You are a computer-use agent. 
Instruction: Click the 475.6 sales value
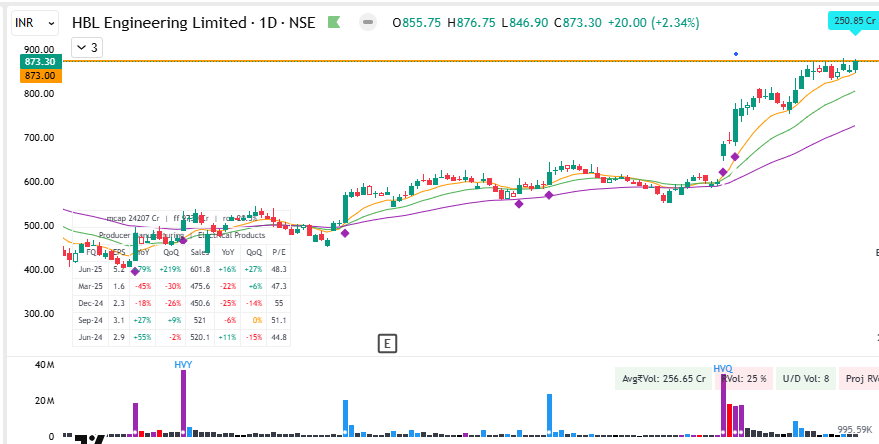pyautogui.click(x=200, y=286)
